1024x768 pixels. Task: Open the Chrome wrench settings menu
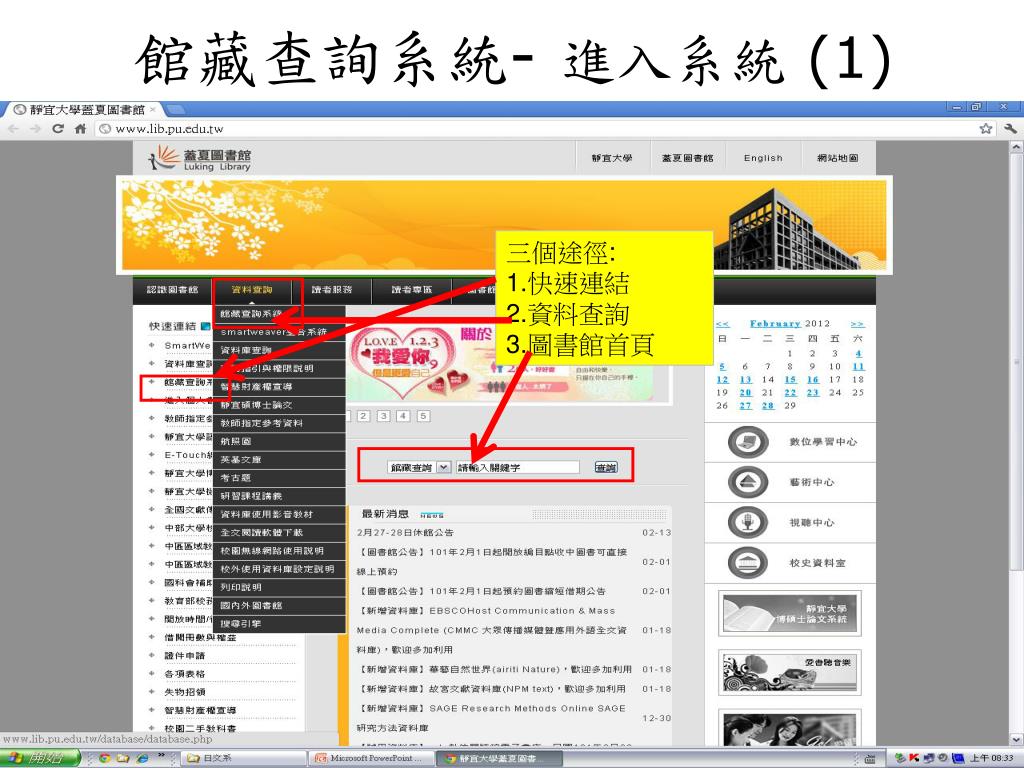(x=1010, y=129)
